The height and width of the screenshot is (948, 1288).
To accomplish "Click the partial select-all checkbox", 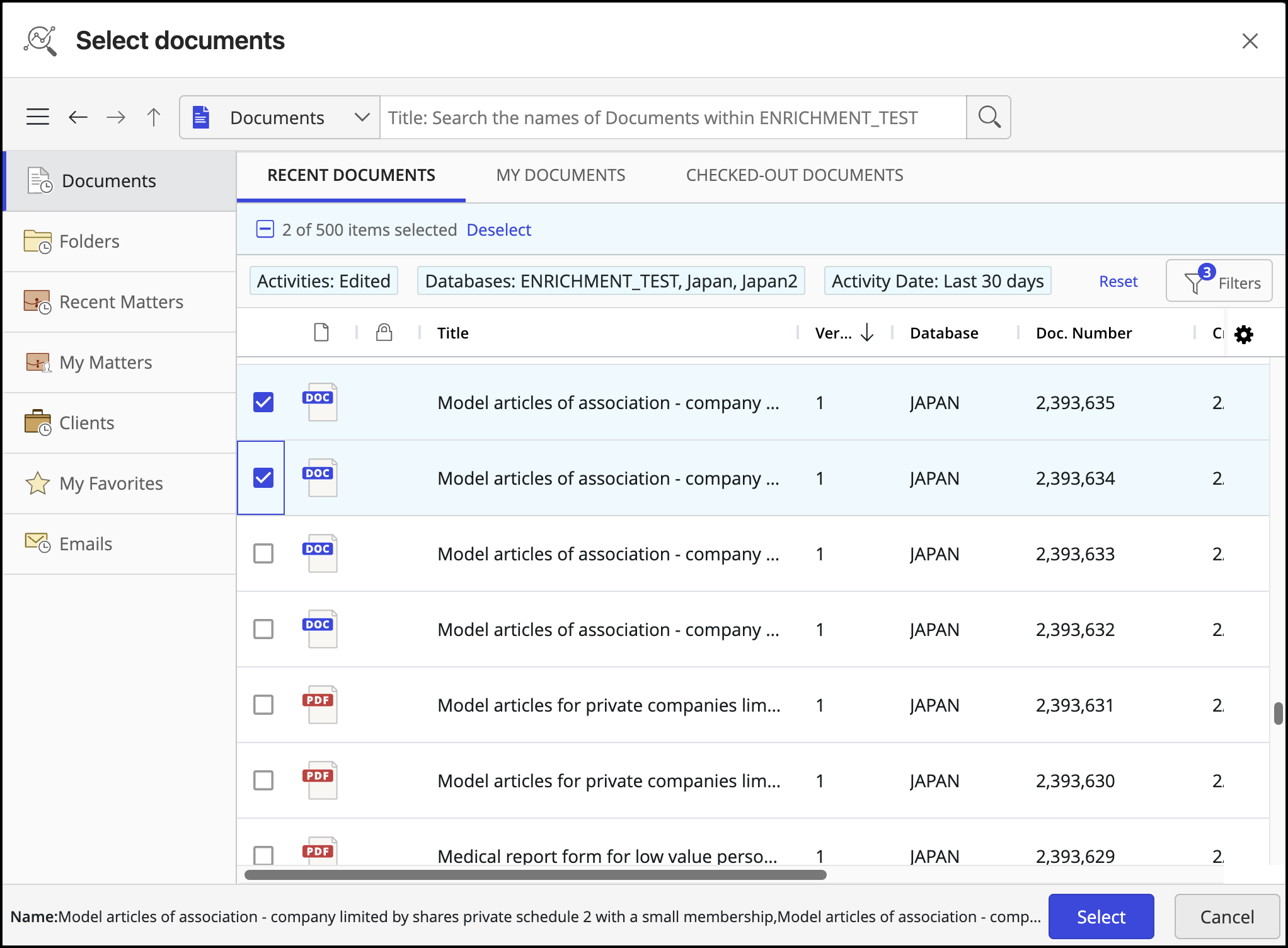I will click(x=265, y=229).
